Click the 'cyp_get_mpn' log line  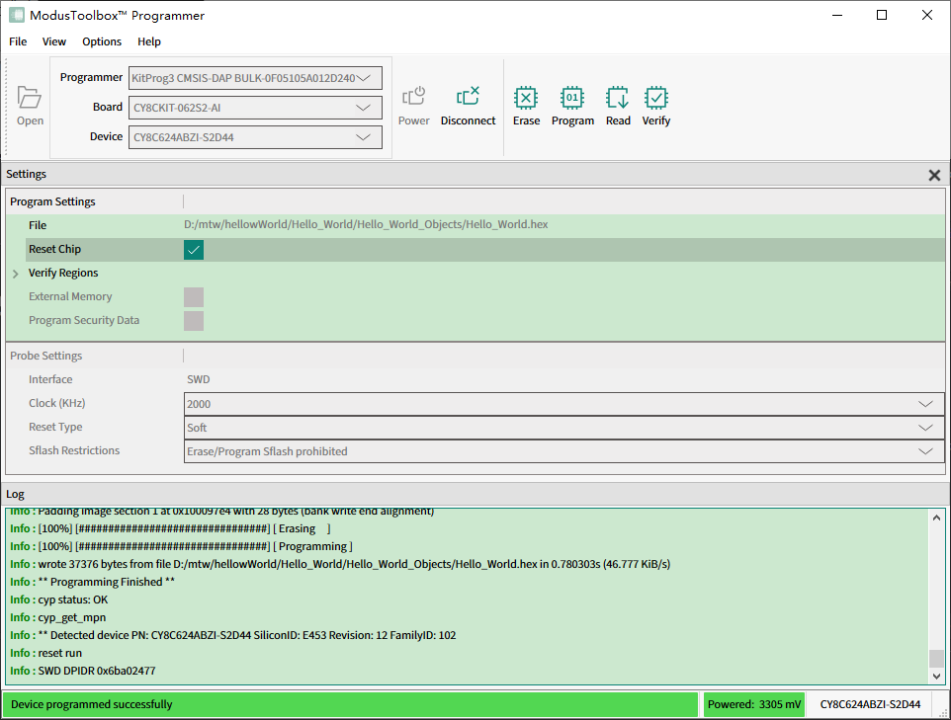coord(58,617)
